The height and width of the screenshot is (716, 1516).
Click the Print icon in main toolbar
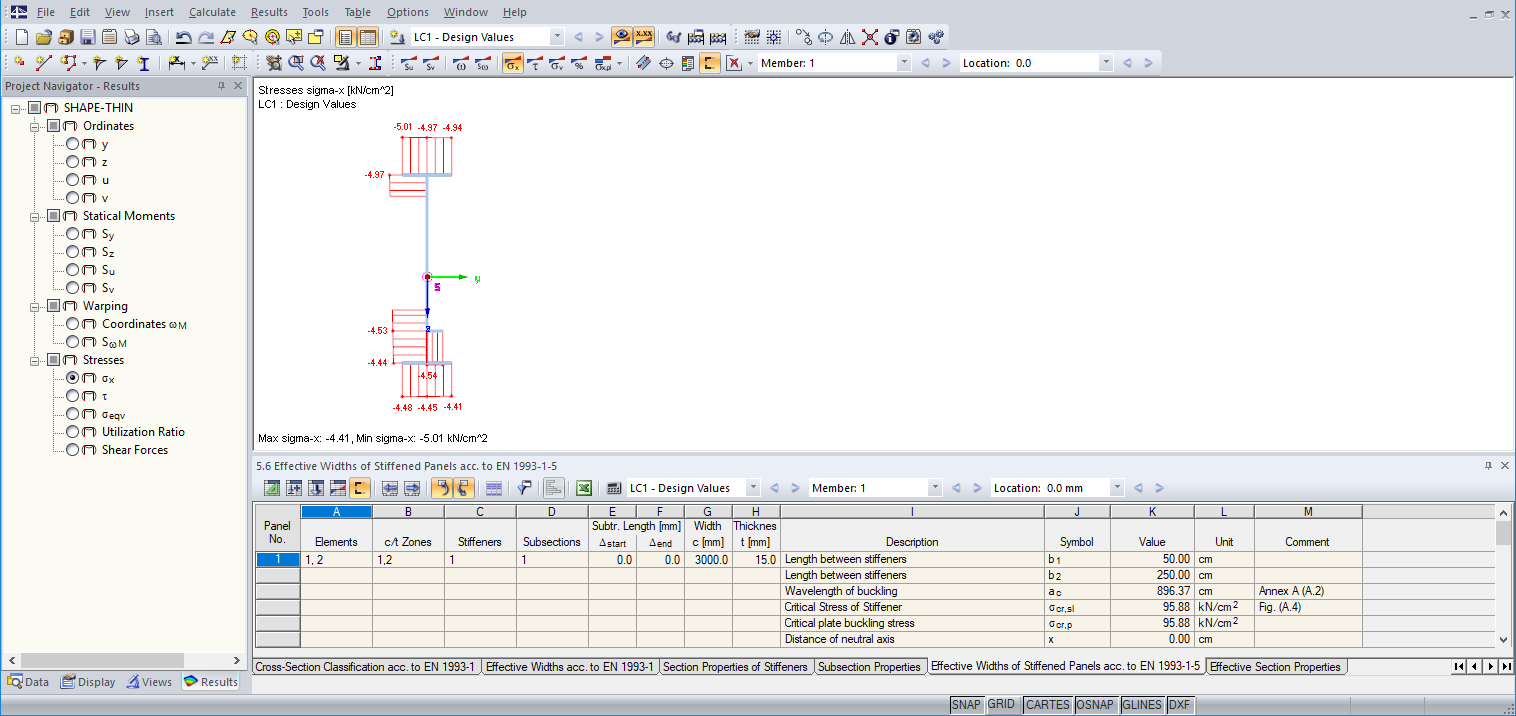pyautogui.click(x=131, y=37)
